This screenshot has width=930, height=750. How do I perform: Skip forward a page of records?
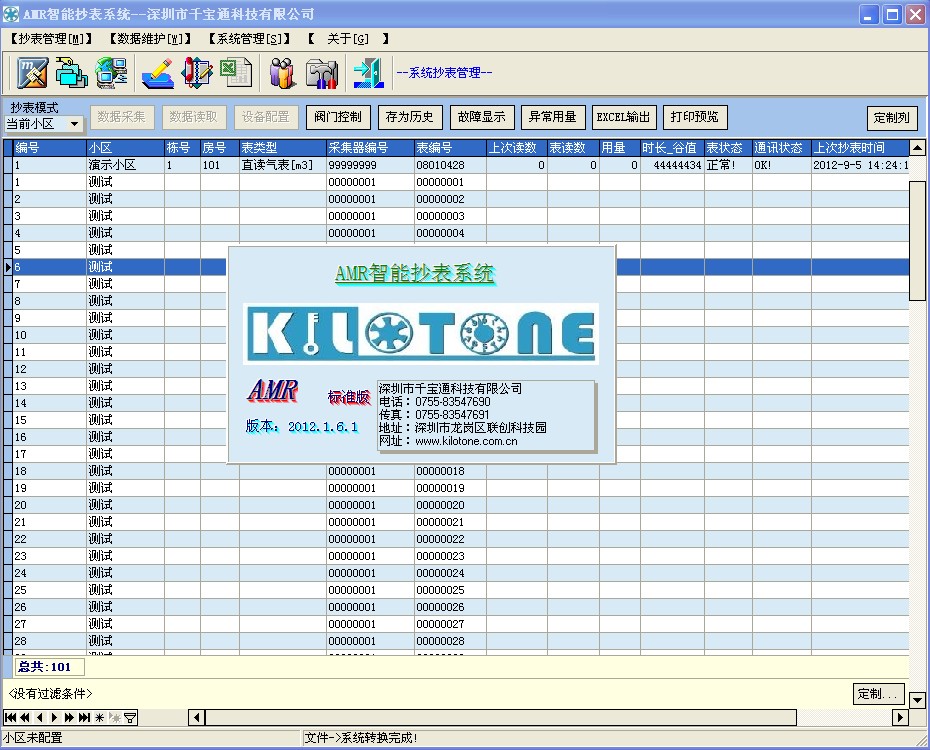click(69, 717)
